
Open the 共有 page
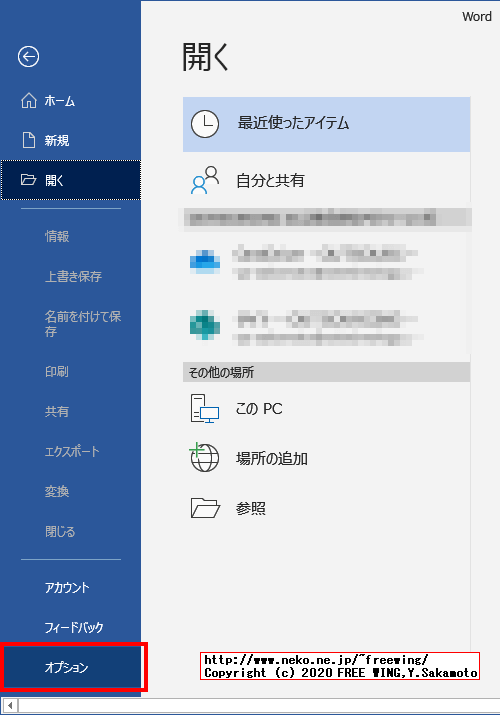[70, 411]
